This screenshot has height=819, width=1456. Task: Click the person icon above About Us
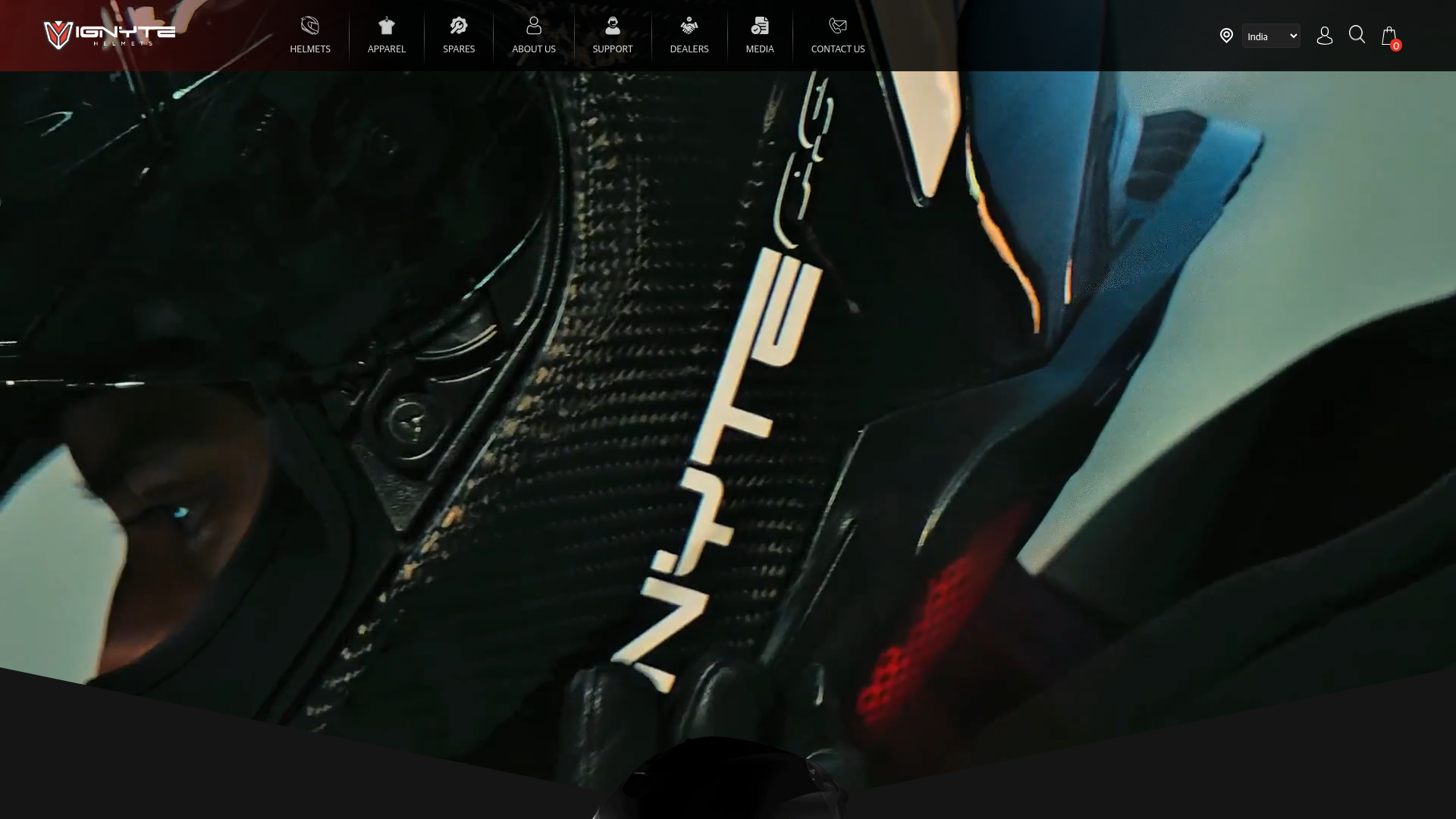534,26
